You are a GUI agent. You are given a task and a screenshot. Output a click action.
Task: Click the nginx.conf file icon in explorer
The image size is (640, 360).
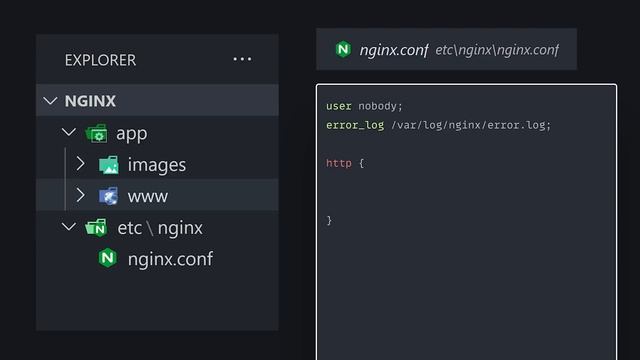(x=108, y=258)
